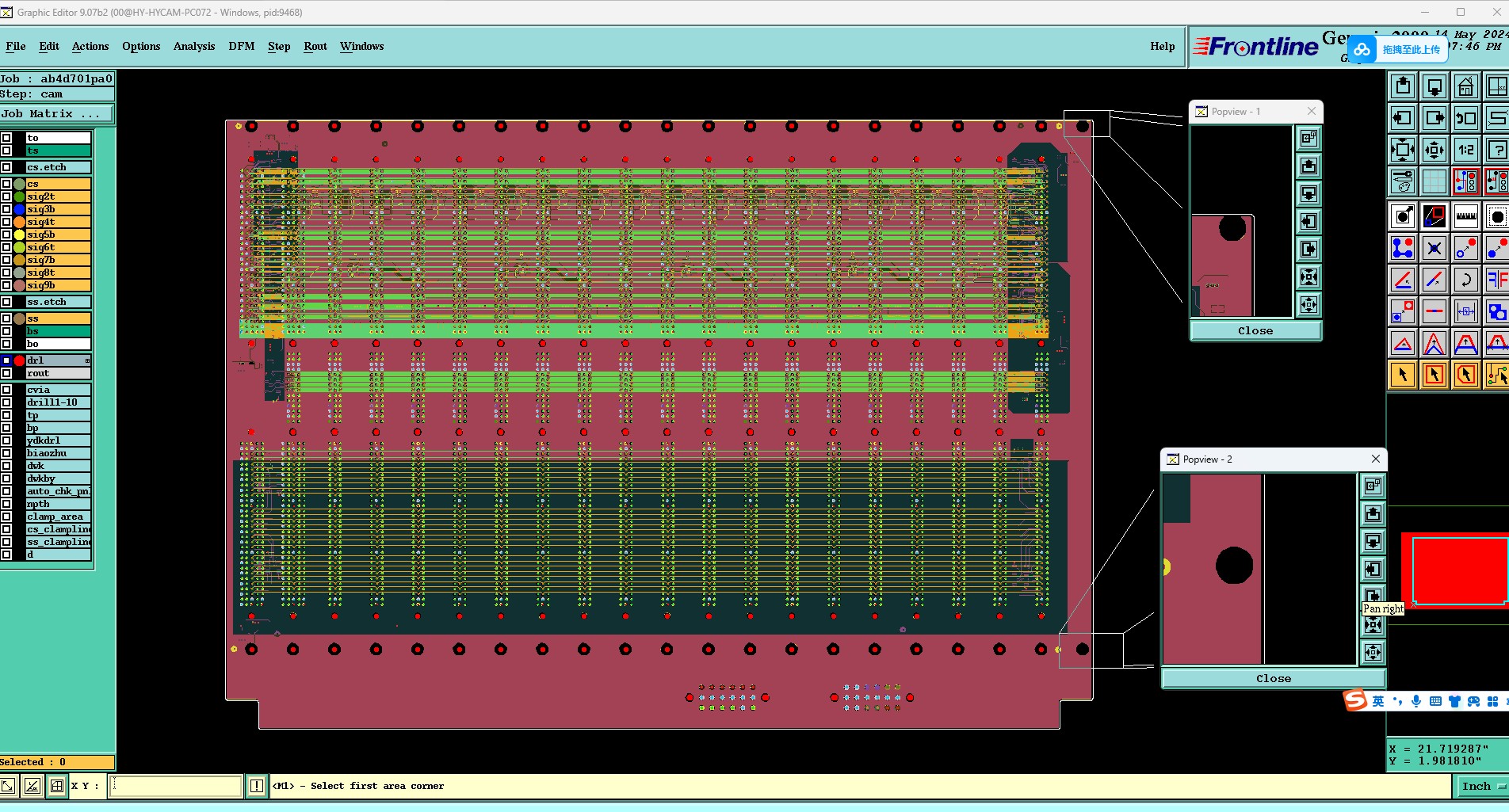Screen dimensions: 1509x812
Task: Click the arrow-in-polygon select tool
Action: click(1466, 375)
